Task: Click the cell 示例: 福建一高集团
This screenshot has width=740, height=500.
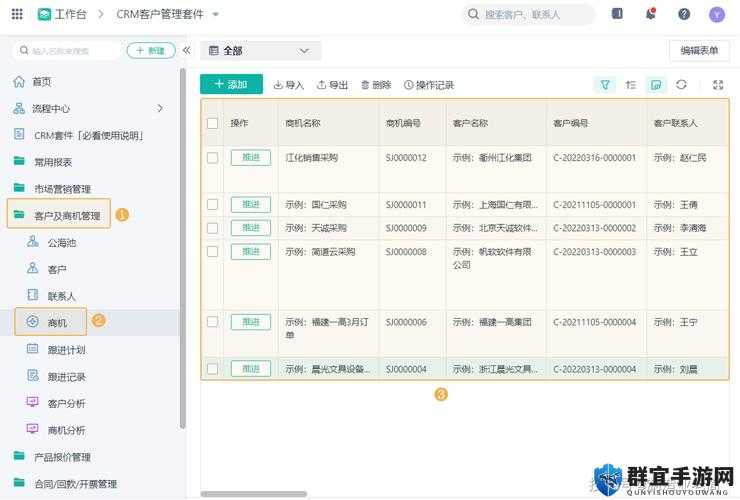Action: [x=492, y=322]
